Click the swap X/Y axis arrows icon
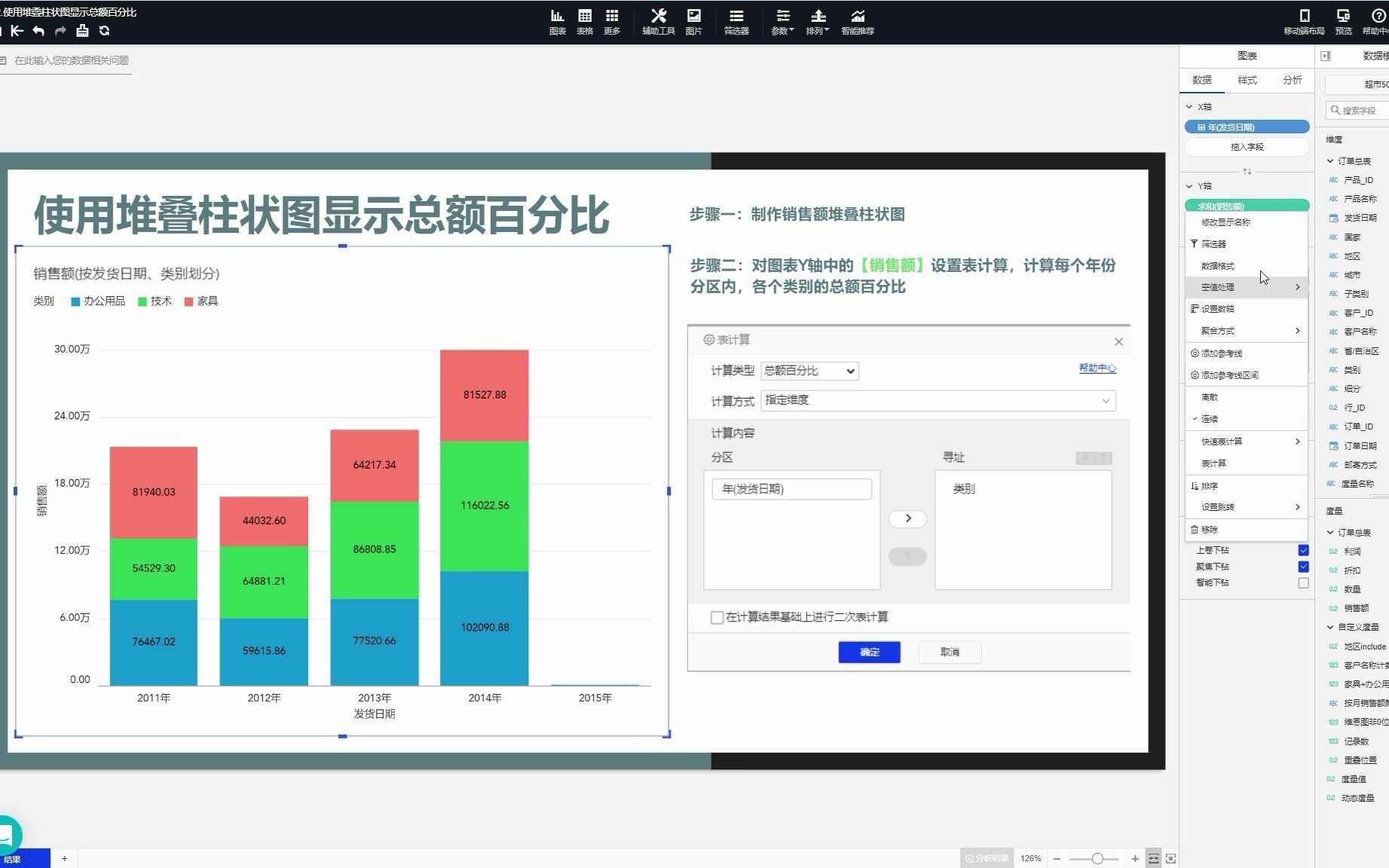Image resolution: width=1389 pixels, height=868 pixels. click(1247, 171)
